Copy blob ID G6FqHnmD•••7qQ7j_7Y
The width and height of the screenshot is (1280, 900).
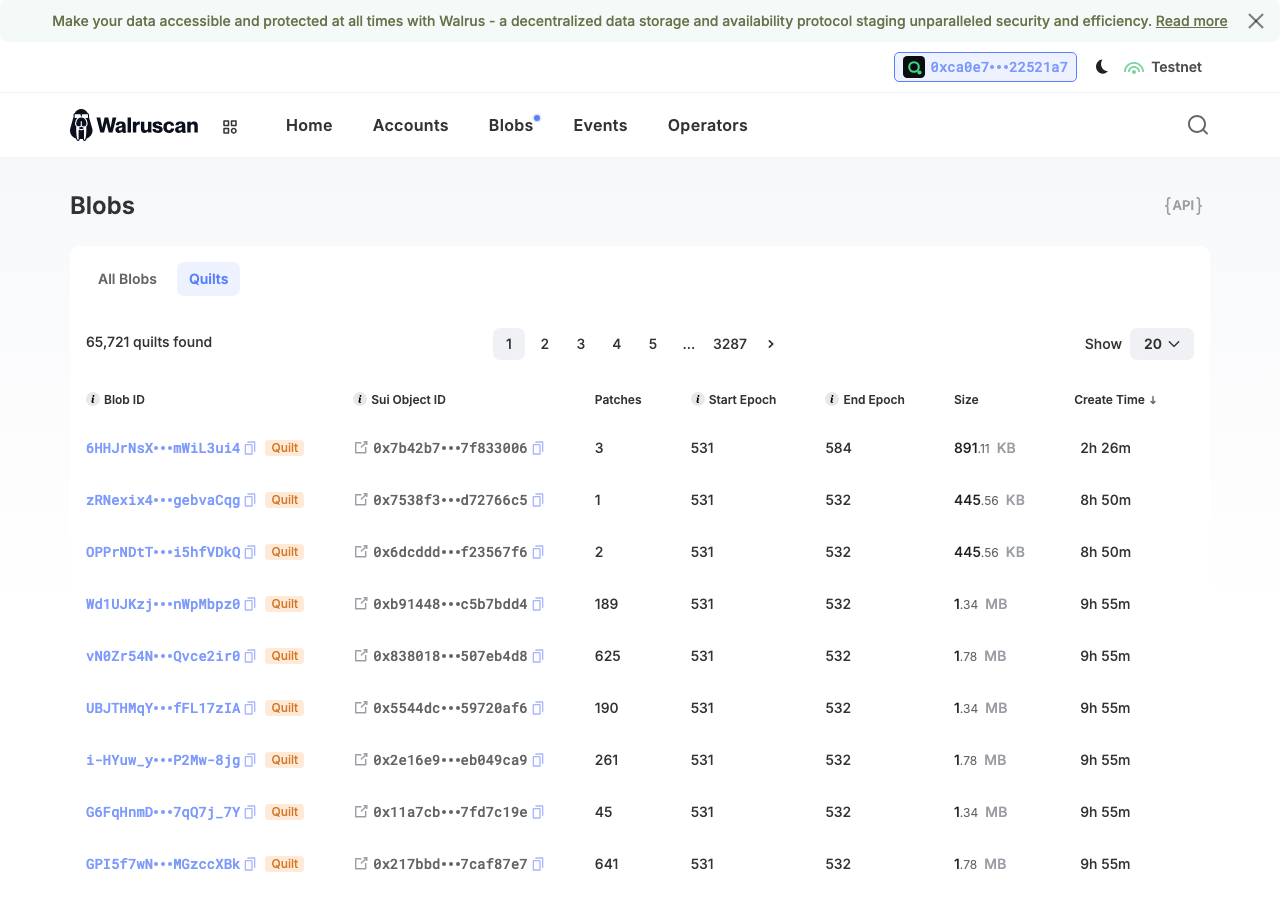(x=251, y=812)
